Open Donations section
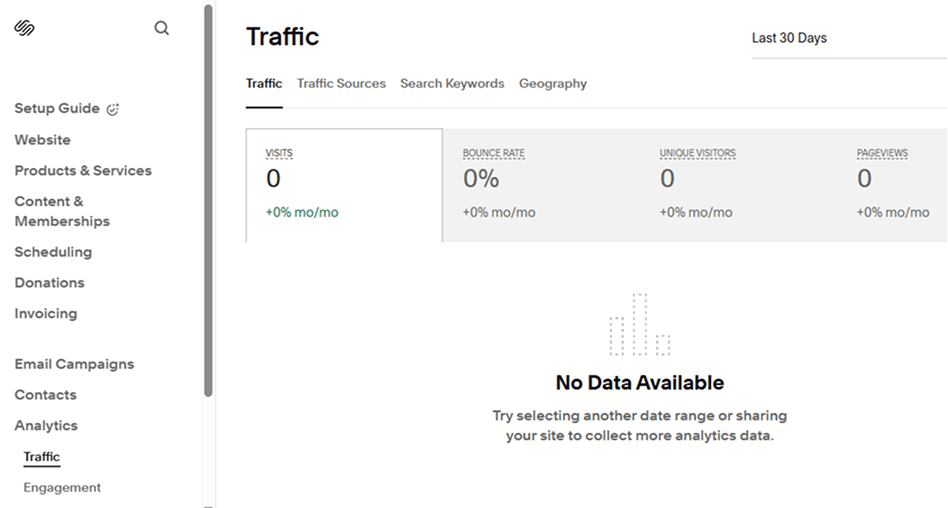Screen dimensions: 948x508 [50, 282]
